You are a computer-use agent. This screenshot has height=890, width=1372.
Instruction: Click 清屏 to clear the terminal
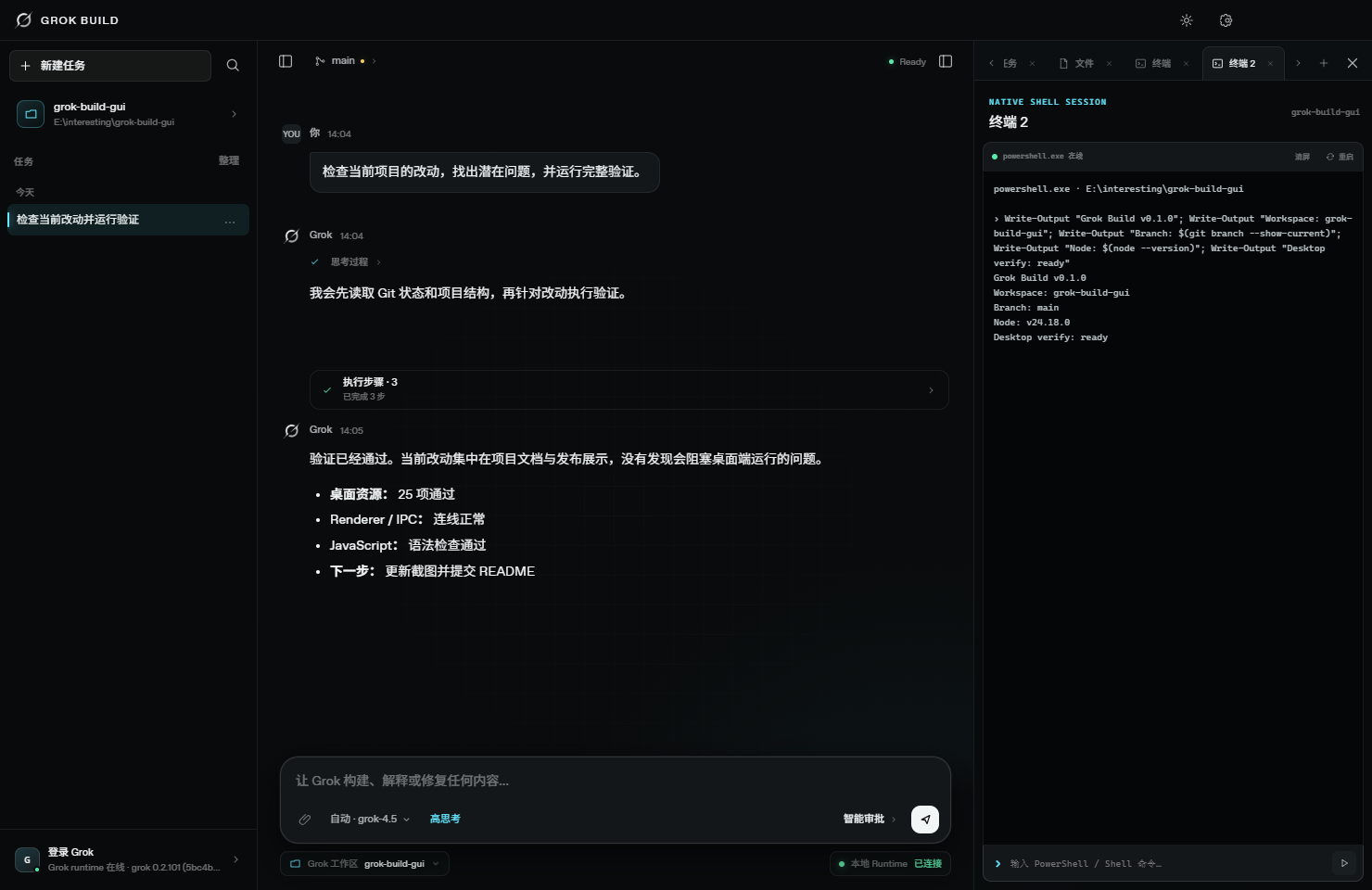(1302, 157)
